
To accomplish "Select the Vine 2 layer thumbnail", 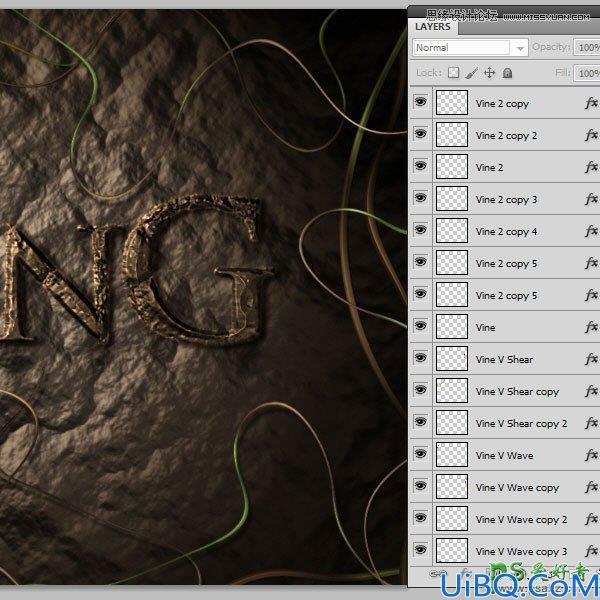I will click(452, 166).
